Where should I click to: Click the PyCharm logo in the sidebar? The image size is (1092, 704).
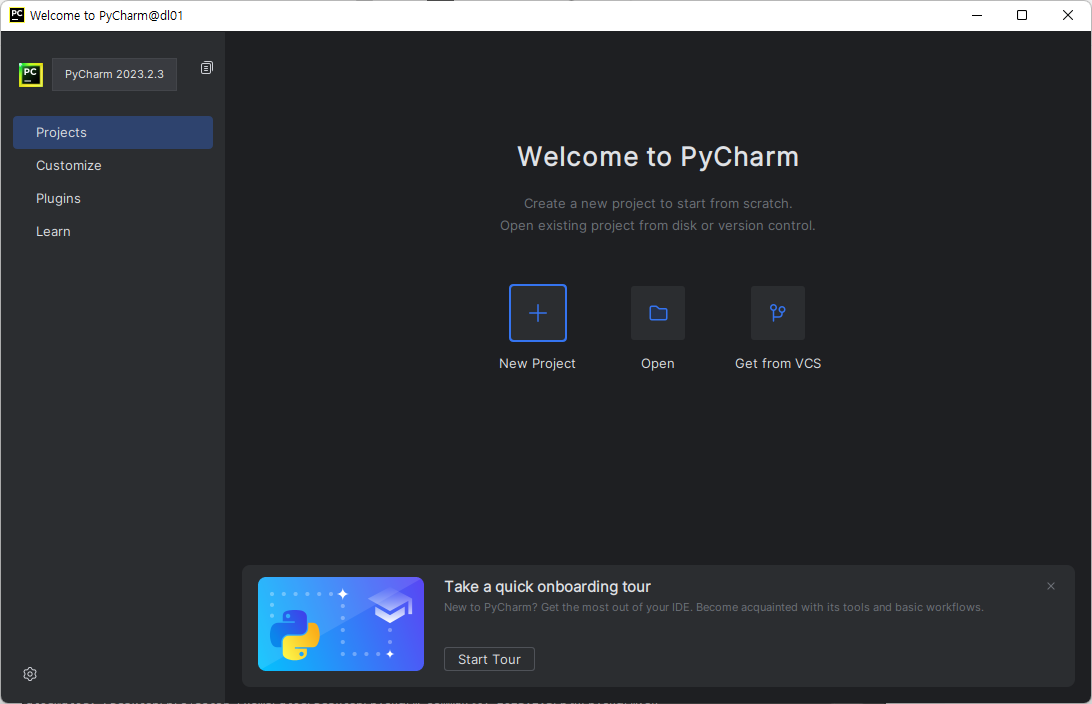(x=31, y=74)
